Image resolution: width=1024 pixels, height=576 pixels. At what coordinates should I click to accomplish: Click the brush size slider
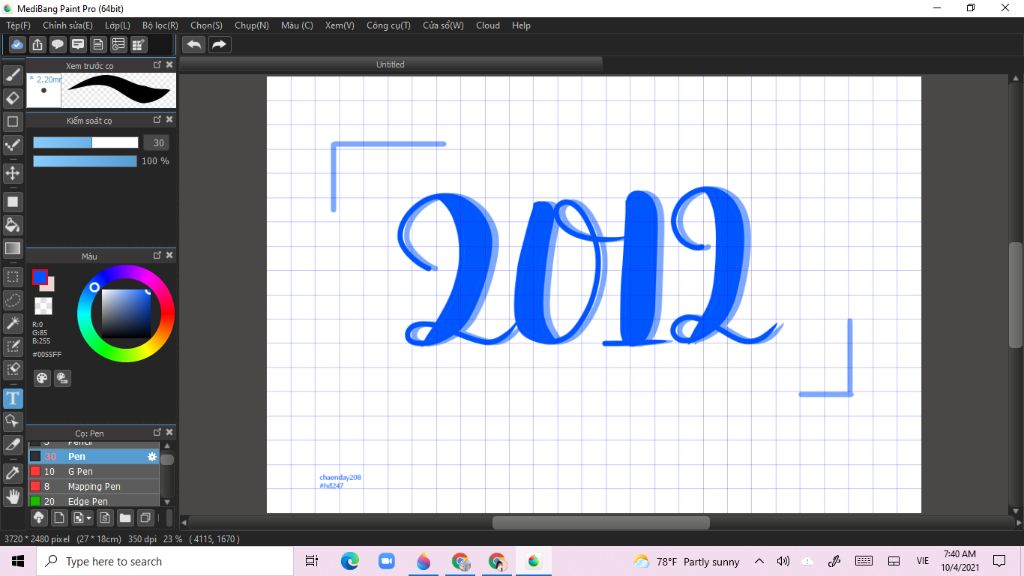tap(86, 142)
